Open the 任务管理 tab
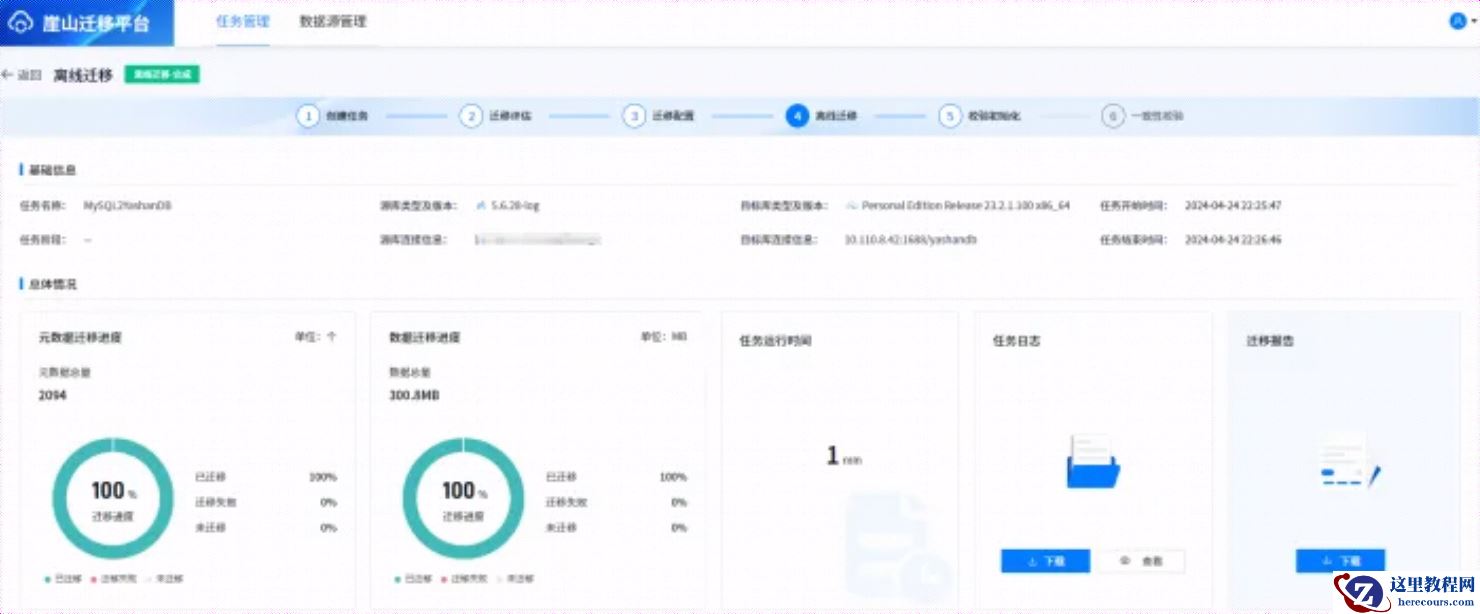This screenshot has width=1480, height=614. coord(243,21)
